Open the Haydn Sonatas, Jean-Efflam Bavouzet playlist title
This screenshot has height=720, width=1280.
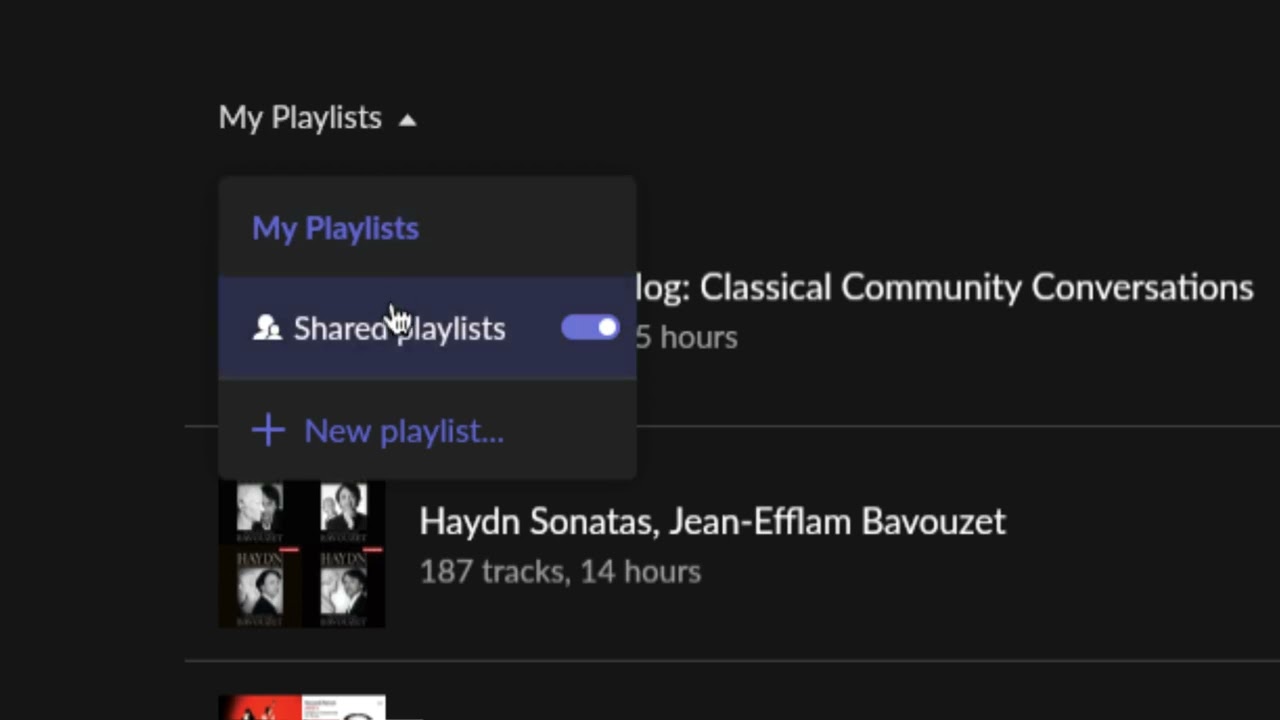tap(712, 521)
